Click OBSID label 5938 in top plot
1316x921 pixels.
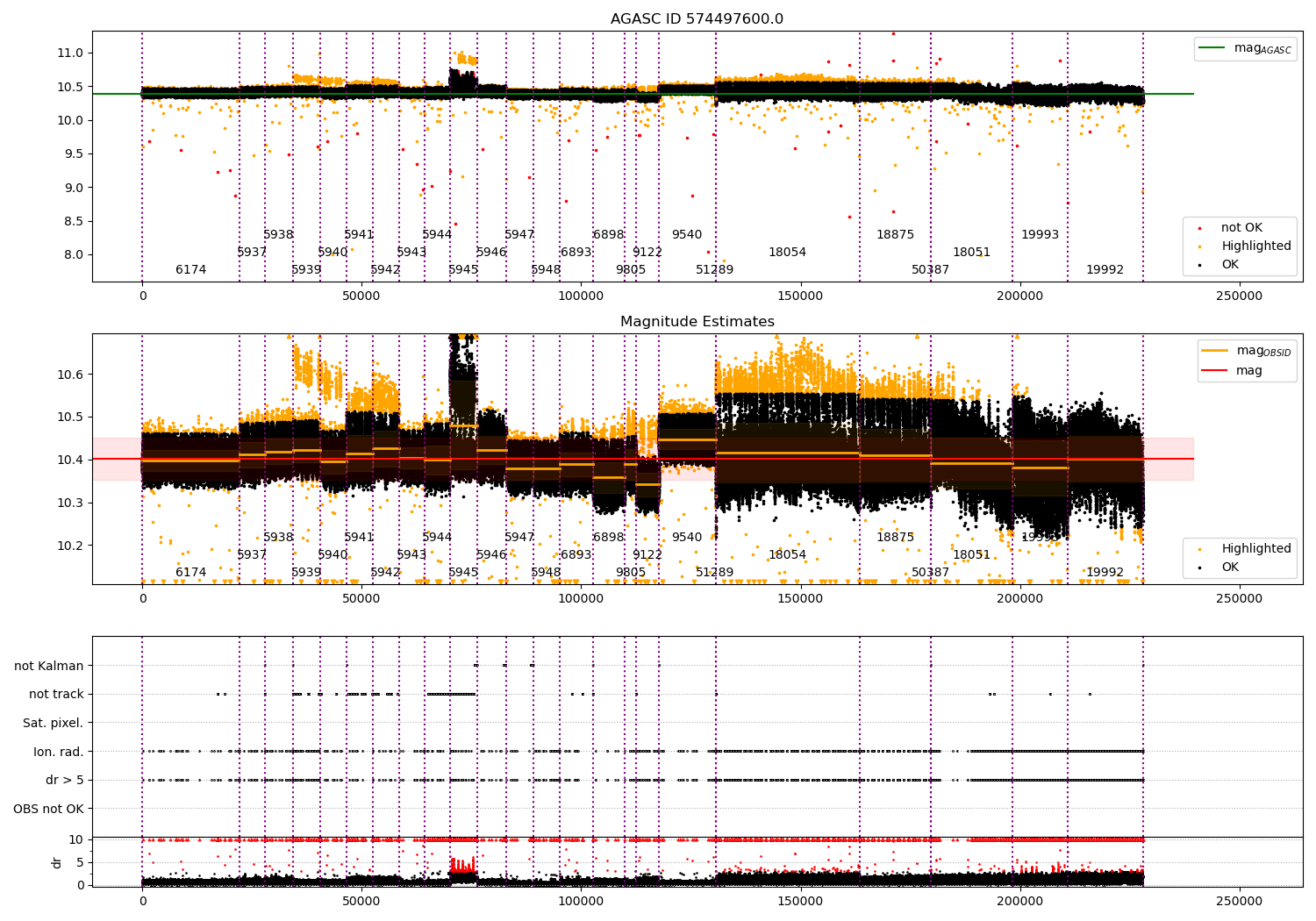click(278, 234)
